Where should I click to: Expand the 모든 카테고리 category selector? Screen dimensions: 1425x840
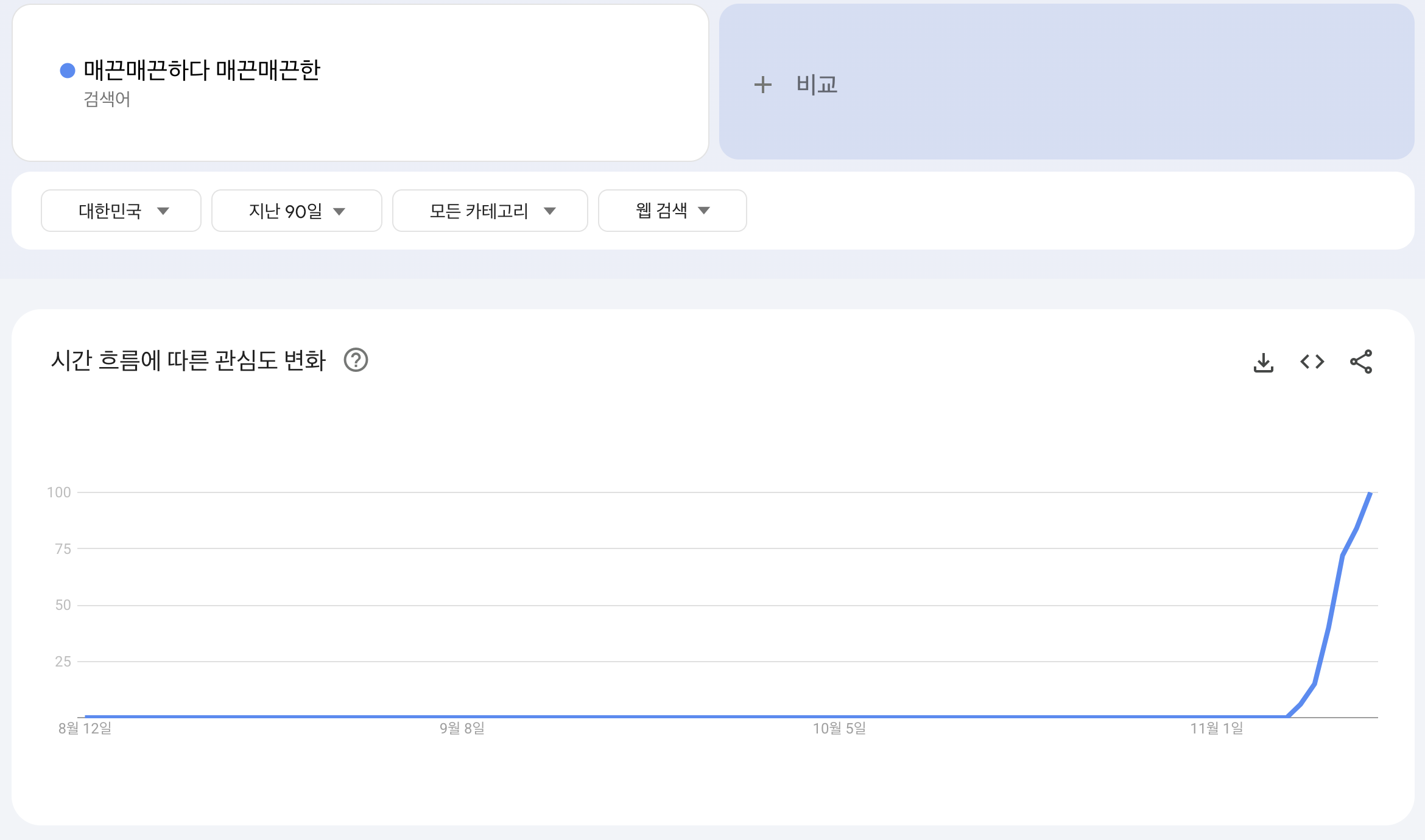point(490,211)
